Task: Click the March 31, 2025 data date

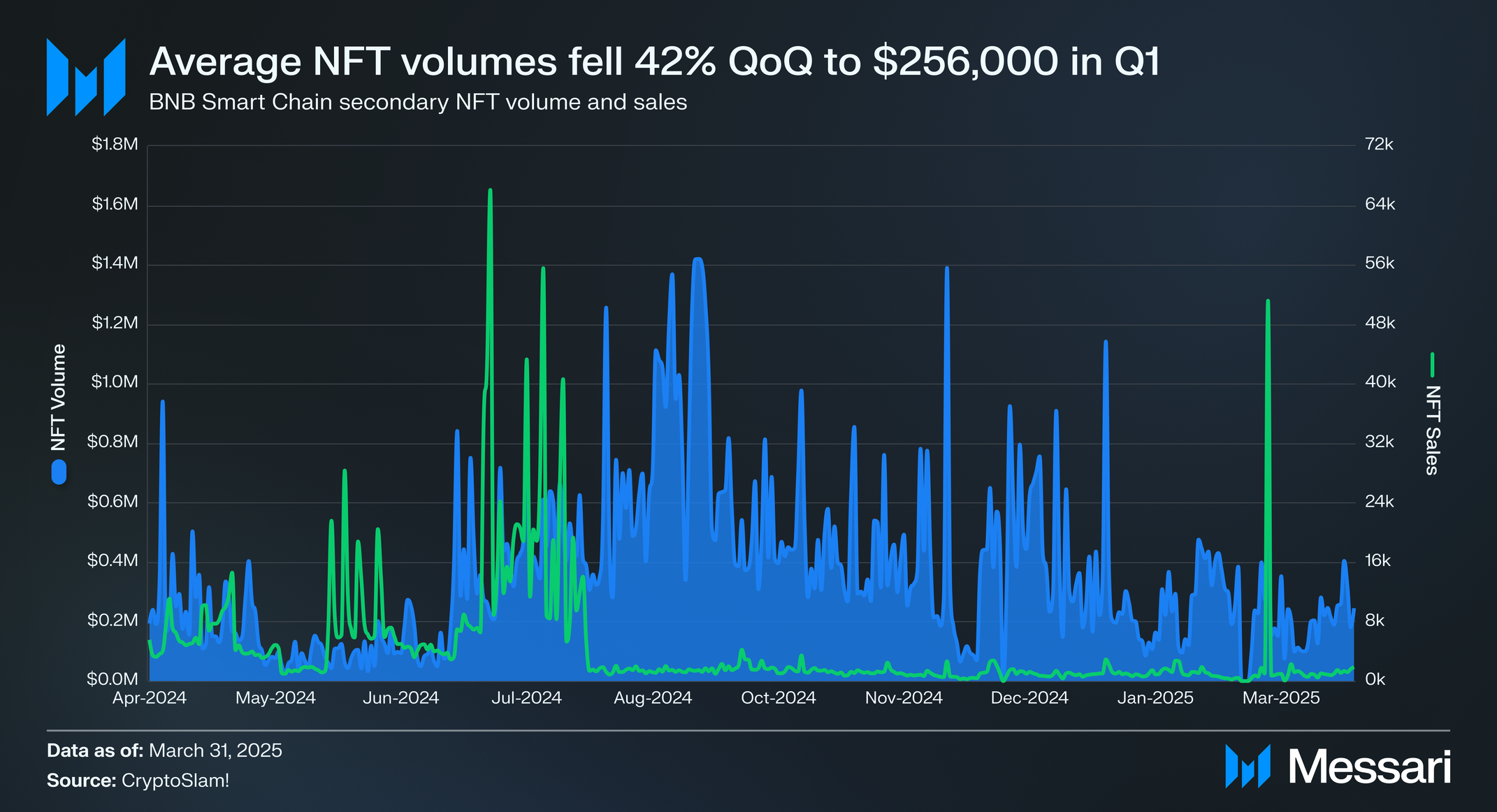Action: click(x=215, y=751)
